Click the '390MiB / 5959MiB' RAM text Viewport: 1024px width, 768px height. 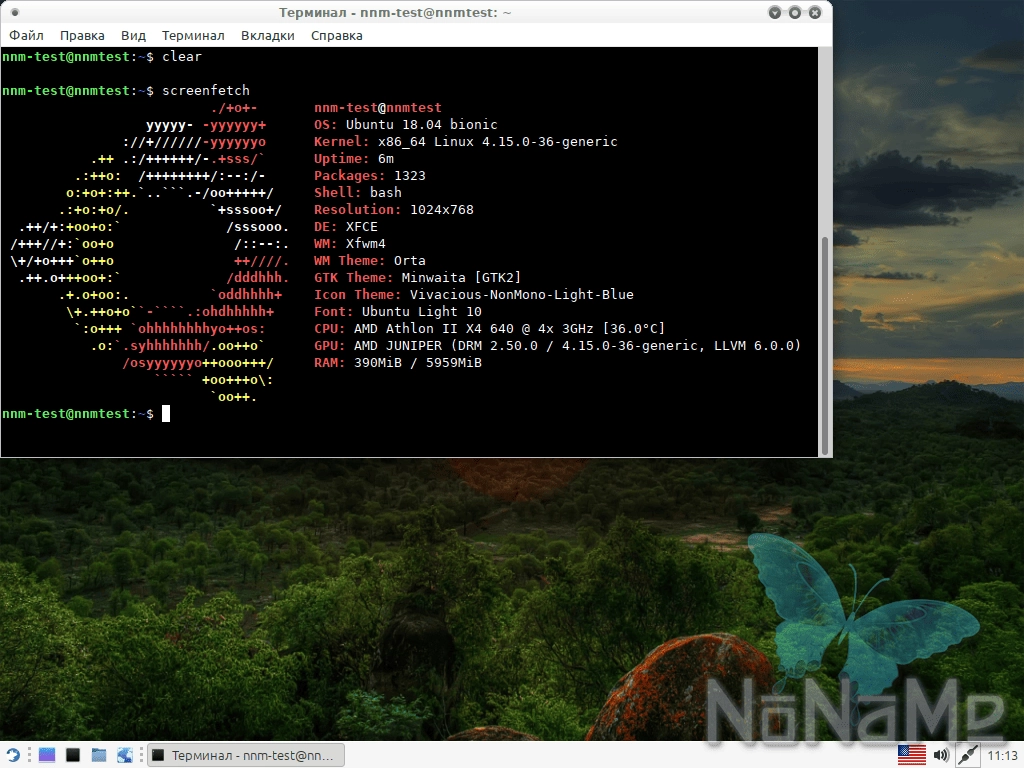tap(417, 362)
